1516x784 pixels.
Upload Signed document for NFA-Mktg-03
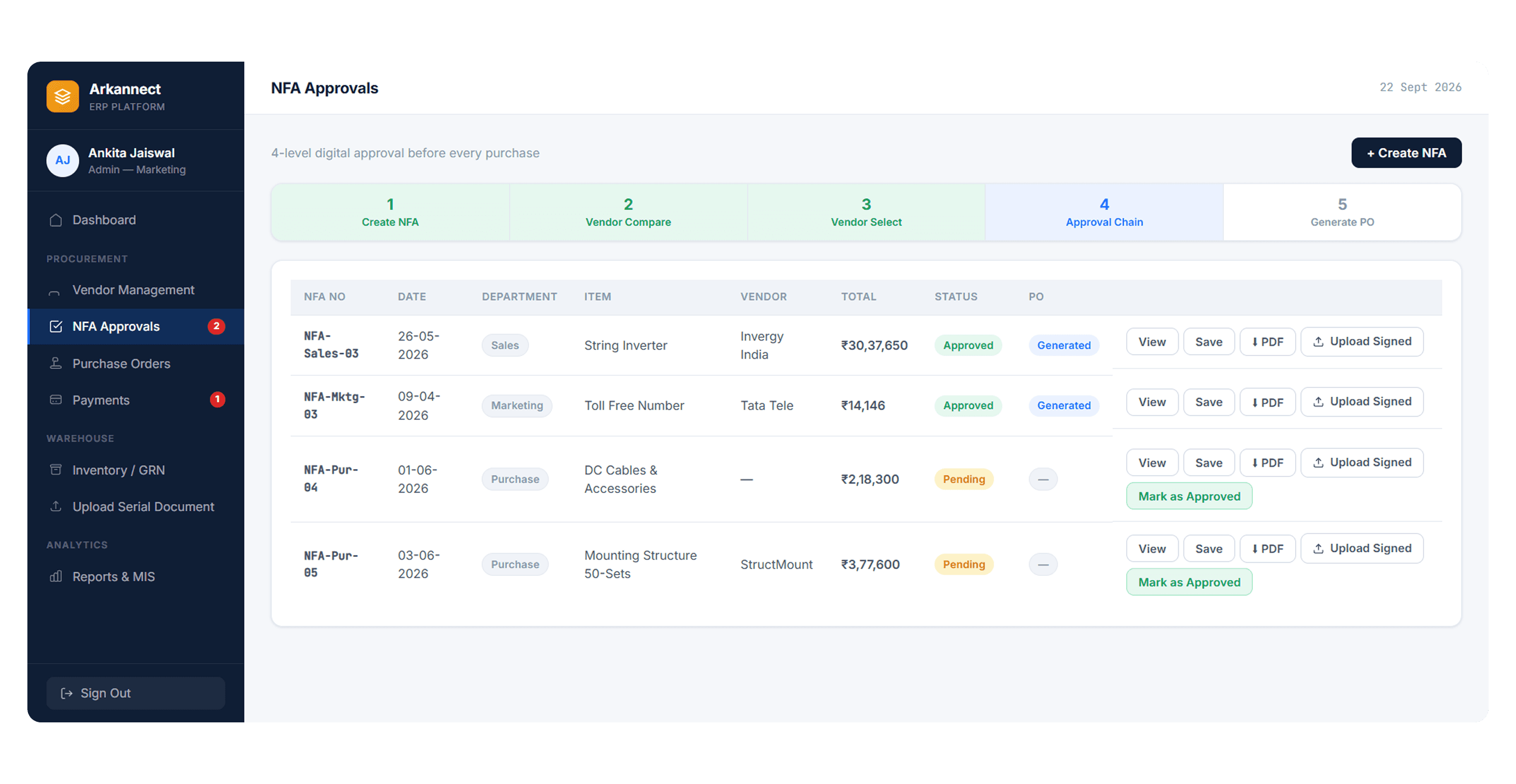pos(1361,402)
